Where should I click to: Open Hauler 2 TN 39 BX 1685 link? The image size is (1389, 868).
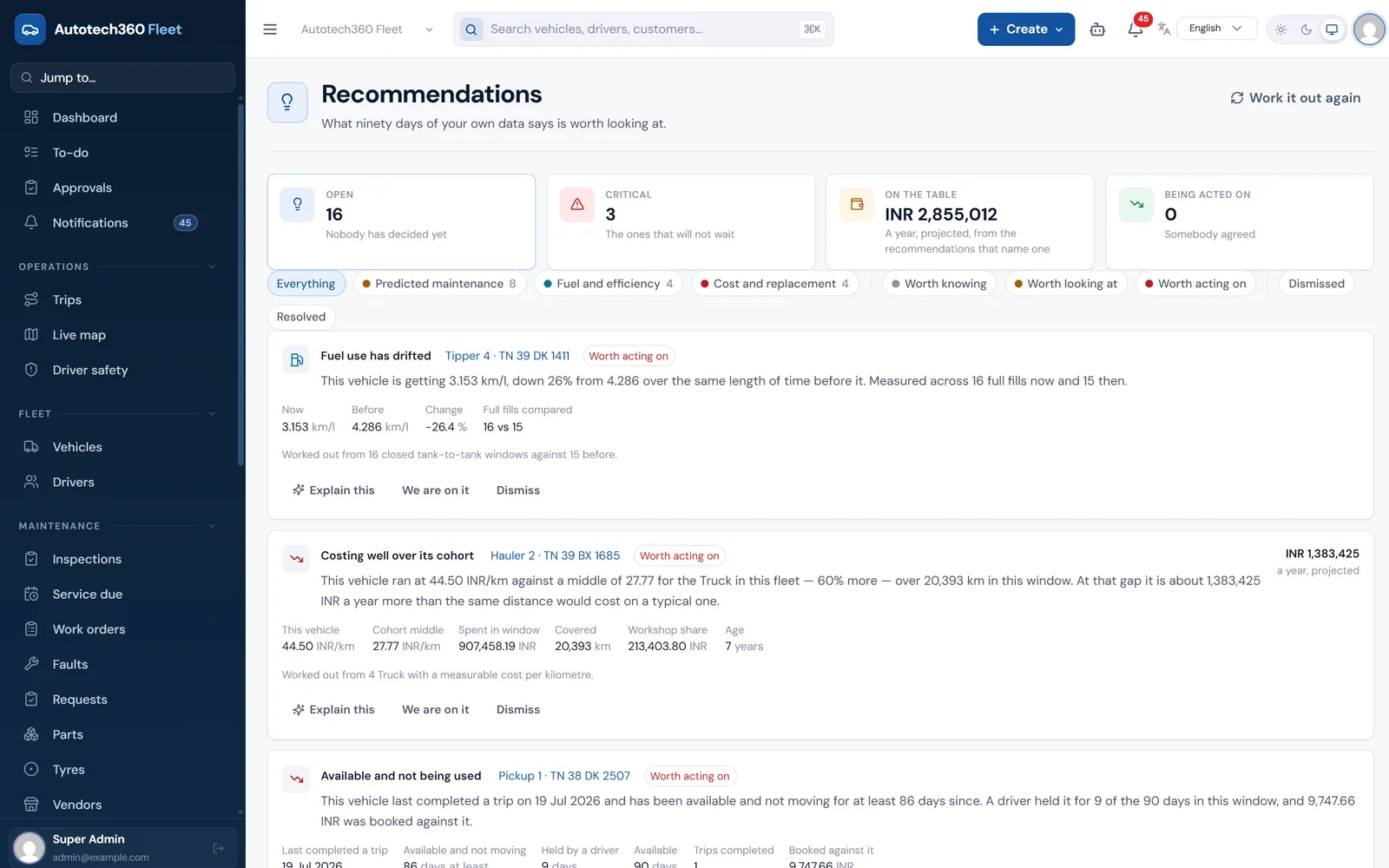[x=555, y=556]
